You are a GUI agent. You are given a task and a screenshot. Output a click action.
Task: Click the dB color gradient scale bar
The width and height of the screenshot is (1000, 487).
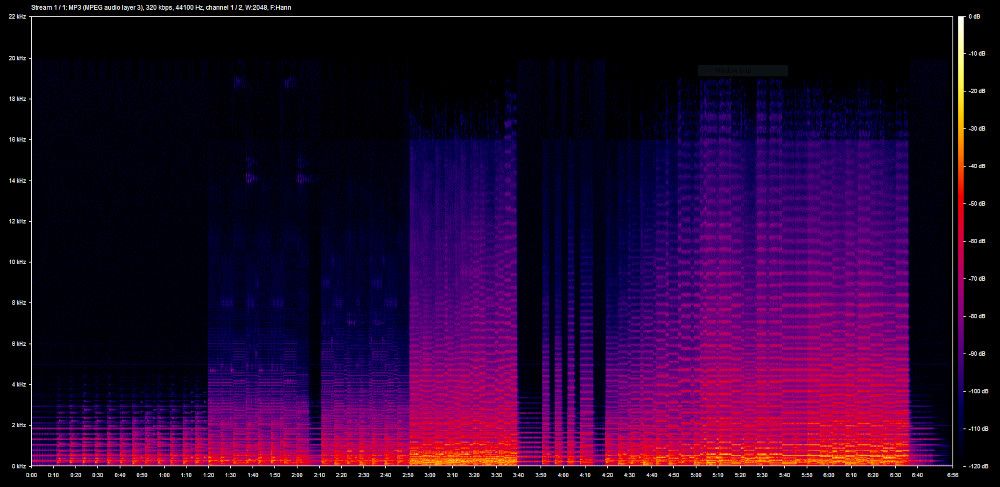coord(961,241)
